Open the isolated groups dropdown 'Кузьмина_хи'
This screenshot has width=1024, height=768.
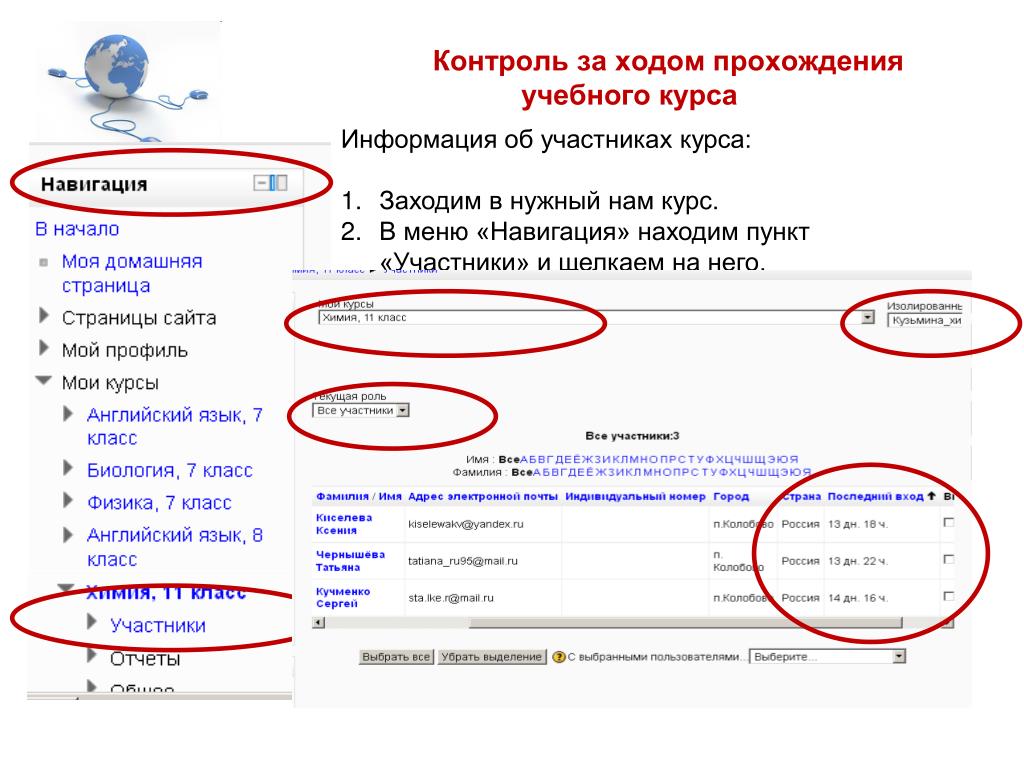click(924, 321)
